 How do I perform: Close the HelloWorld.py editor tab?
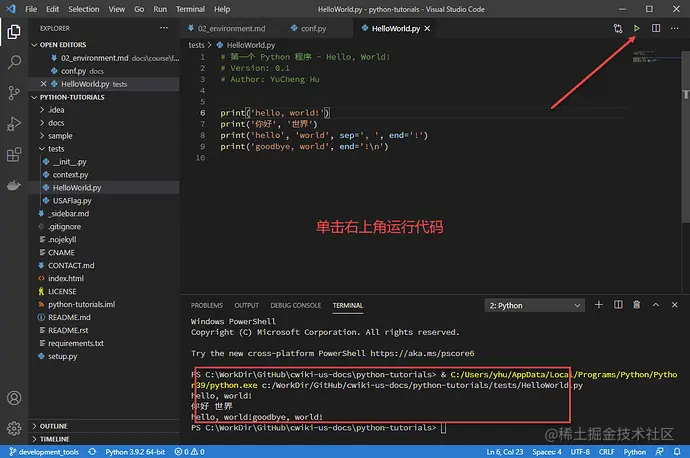427,29
